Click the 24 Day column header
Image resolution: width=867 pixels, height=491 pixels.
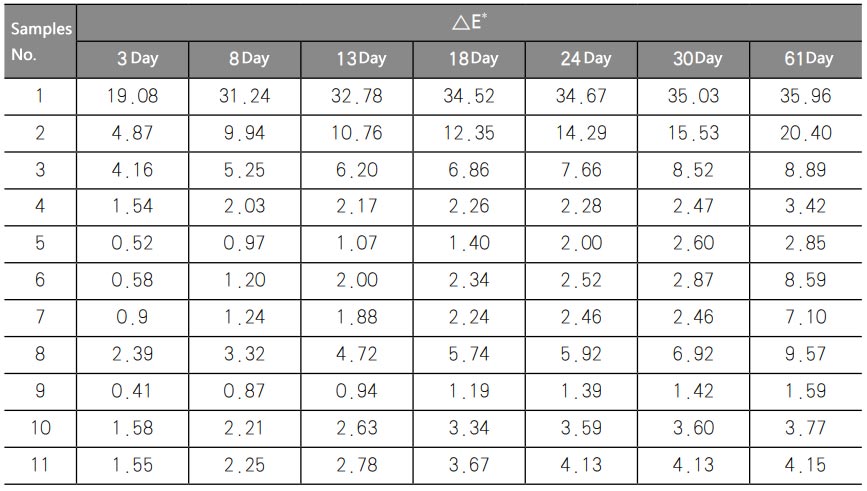click(585, 59)
